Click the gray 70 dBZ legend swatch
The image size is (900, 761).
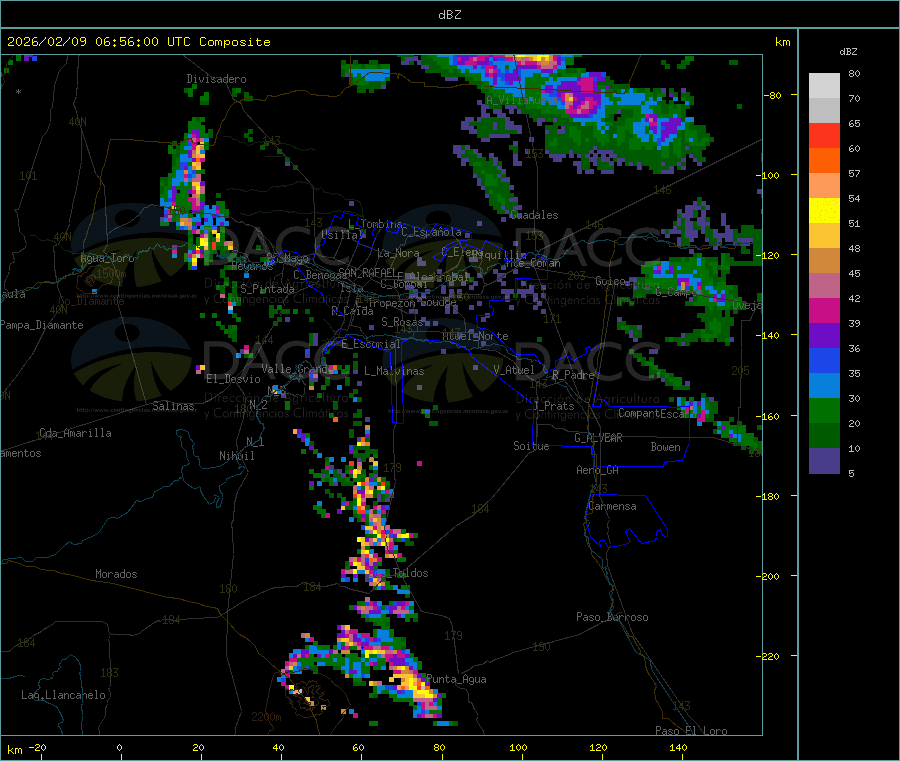(824, 111)
